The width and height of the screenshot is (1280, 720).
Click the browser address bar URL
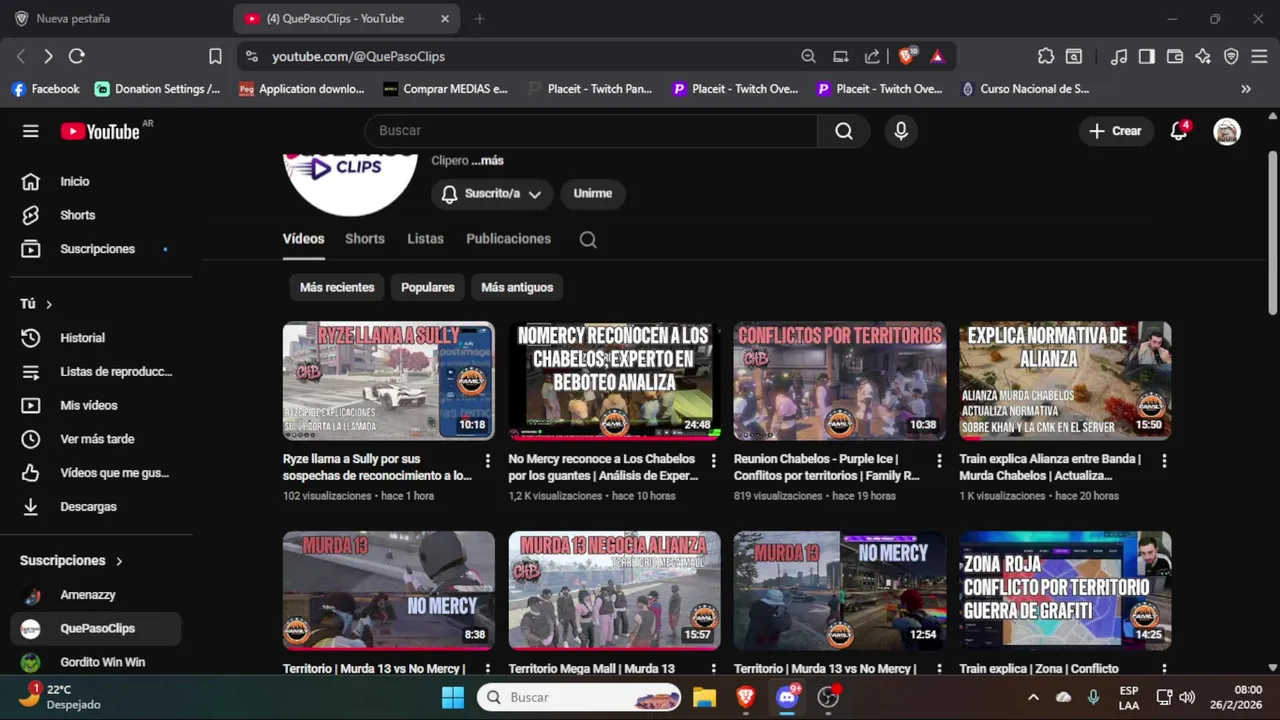pyautogui.click(x=359, y=57)
